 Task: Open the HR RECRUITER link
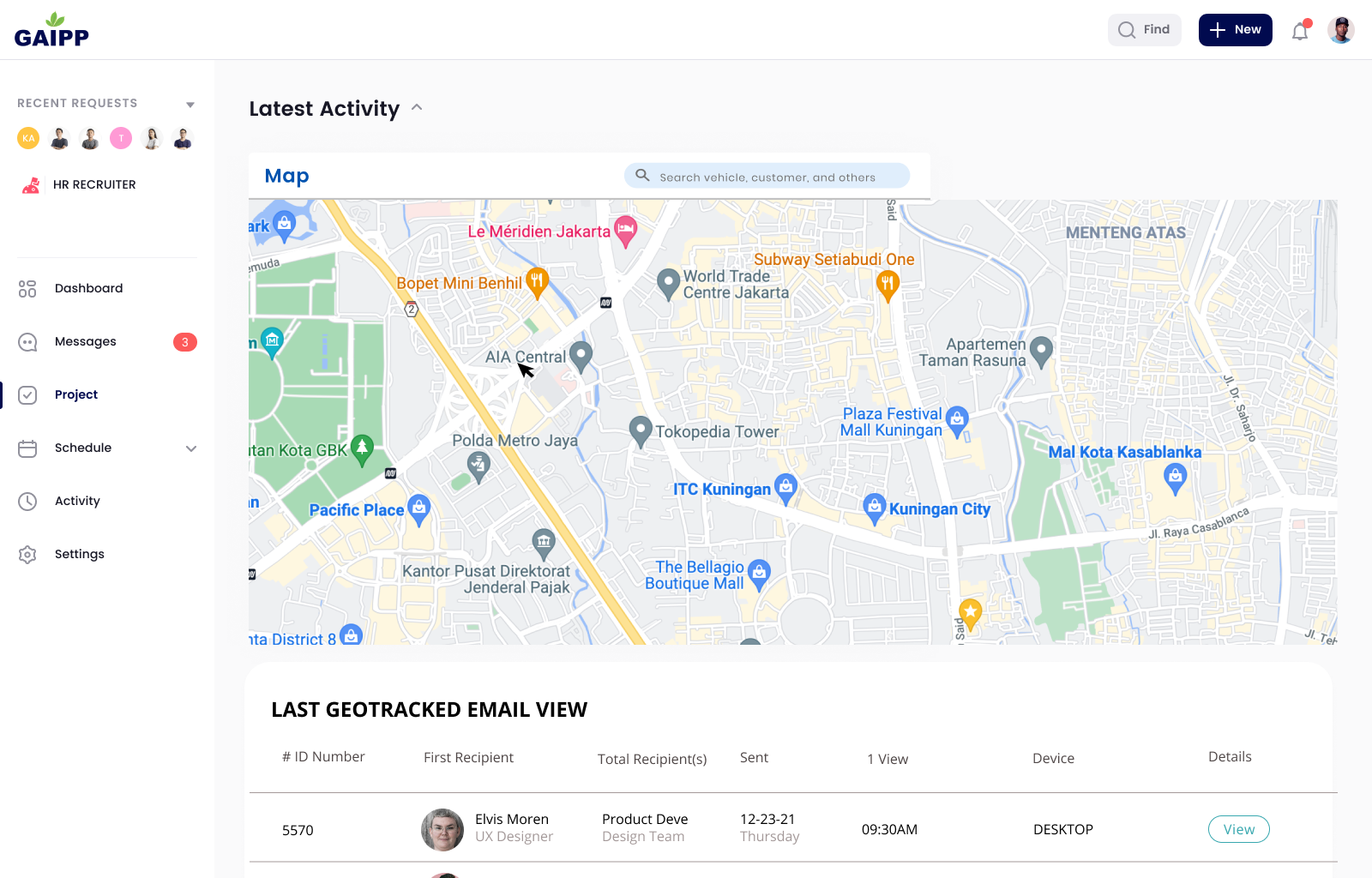coord(94,184)
